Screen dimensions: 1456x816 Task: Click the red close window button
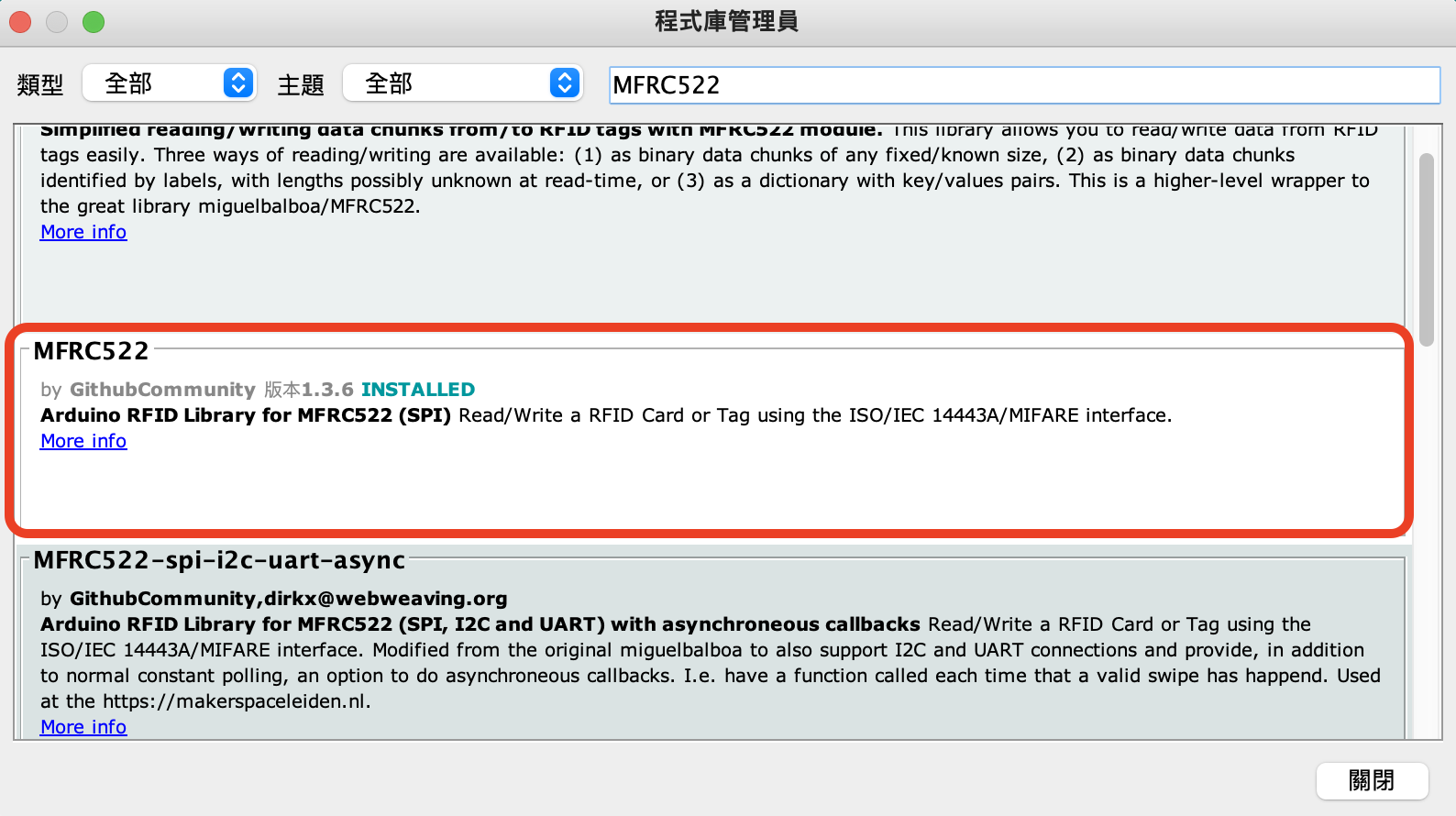pyautogui.click(x=20, y=22)
